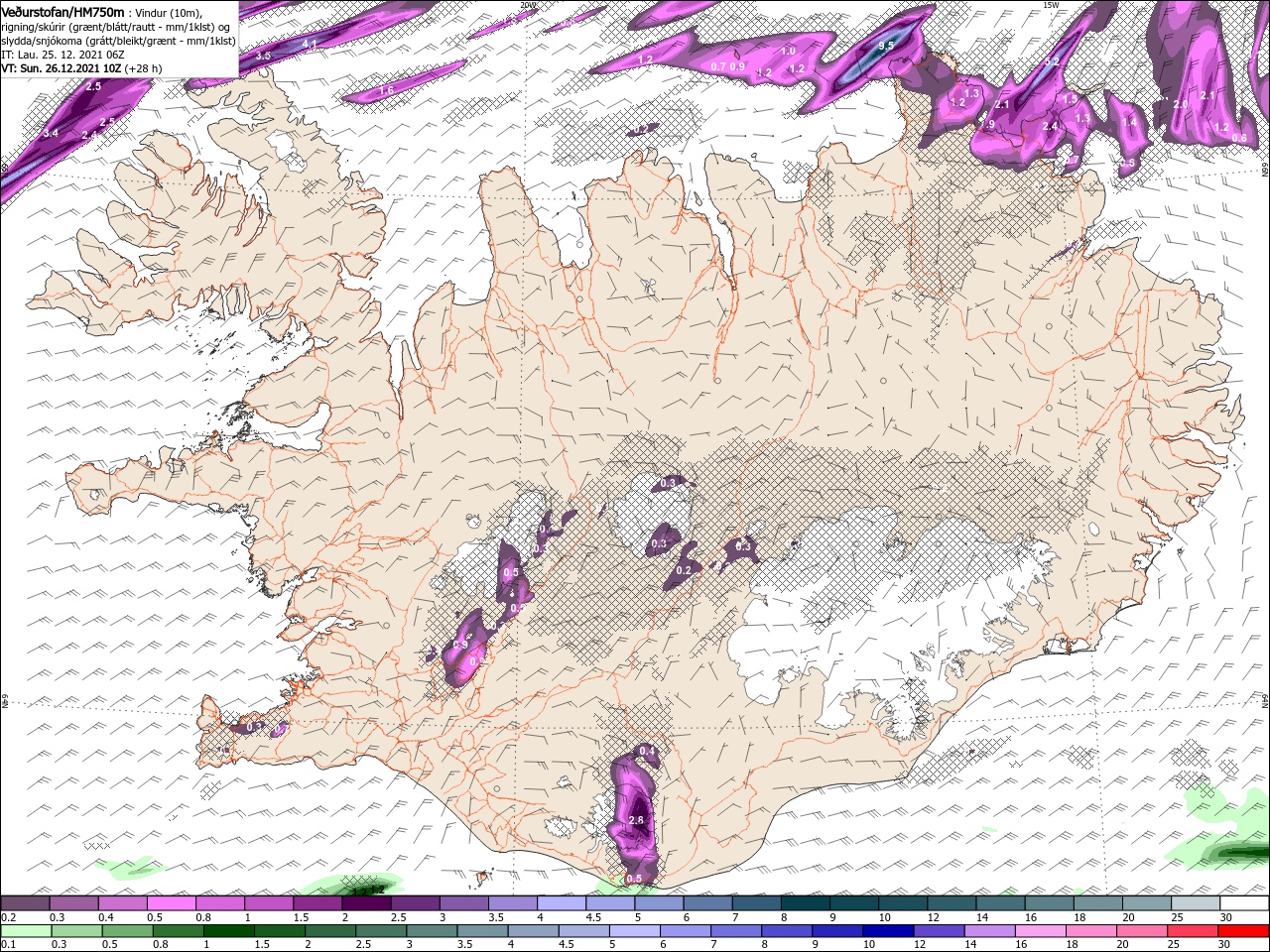Pick pink lower swatch between 18 and 20
Viewport: 1270px width, 952px height.
pyautogui.click(x=1091, y=931)
